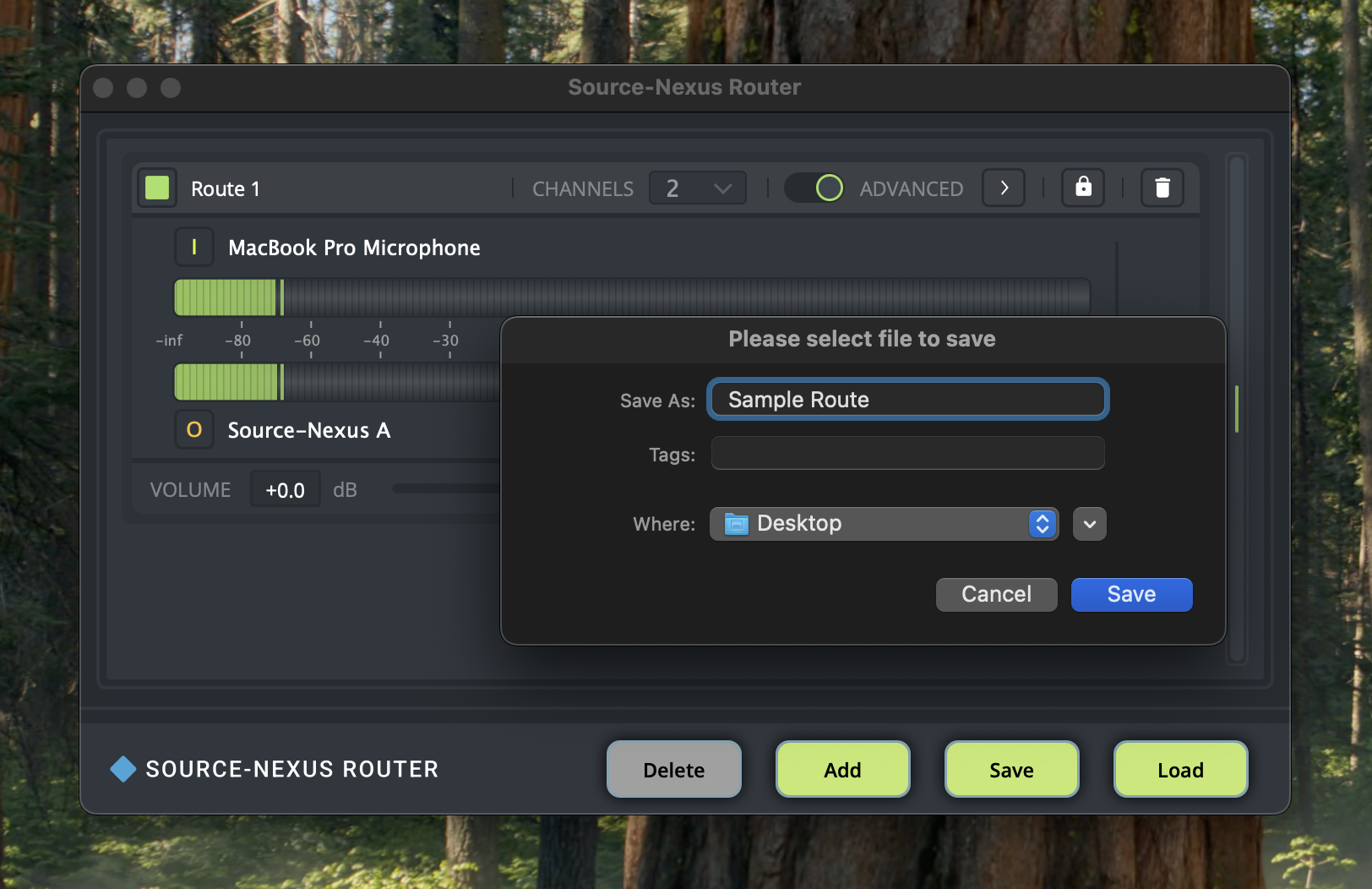The image size is (1372, 889).
Task: Click the gray Delete button
Action: 674,770
